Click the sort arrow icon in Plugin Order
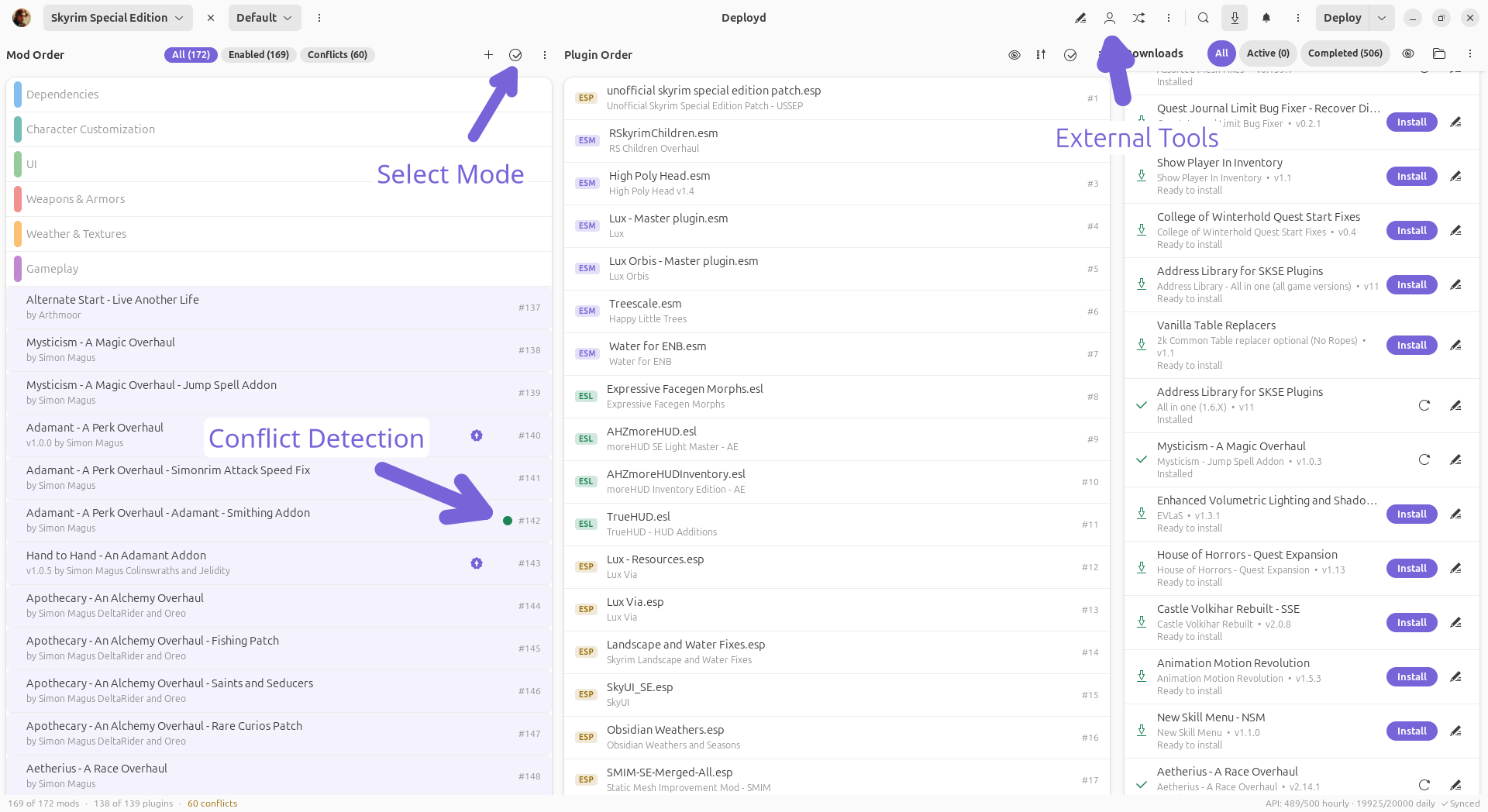The height and width of the screenshot is (812, 1488). click(x=1041, y=55)
